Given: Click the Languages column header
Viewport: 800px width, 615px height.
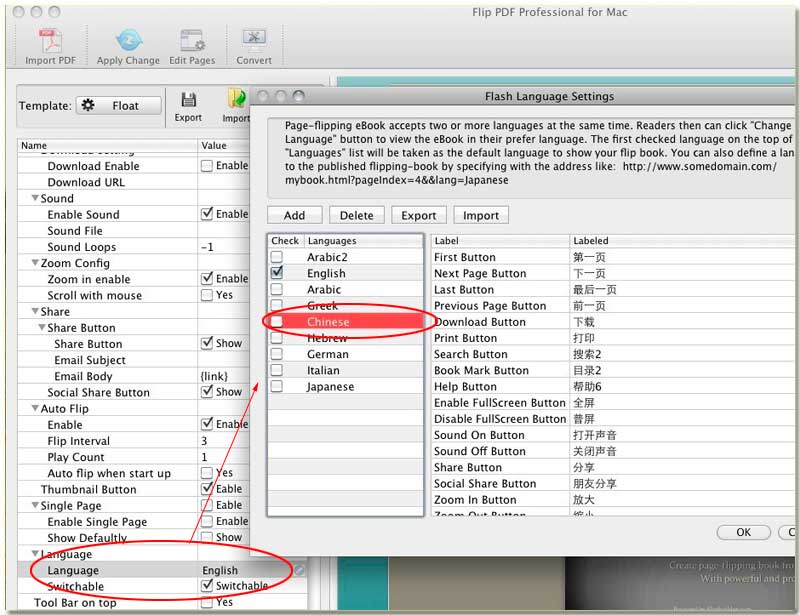Looking at the screenshot, I should pyautogui.click(x=364, y=240).
